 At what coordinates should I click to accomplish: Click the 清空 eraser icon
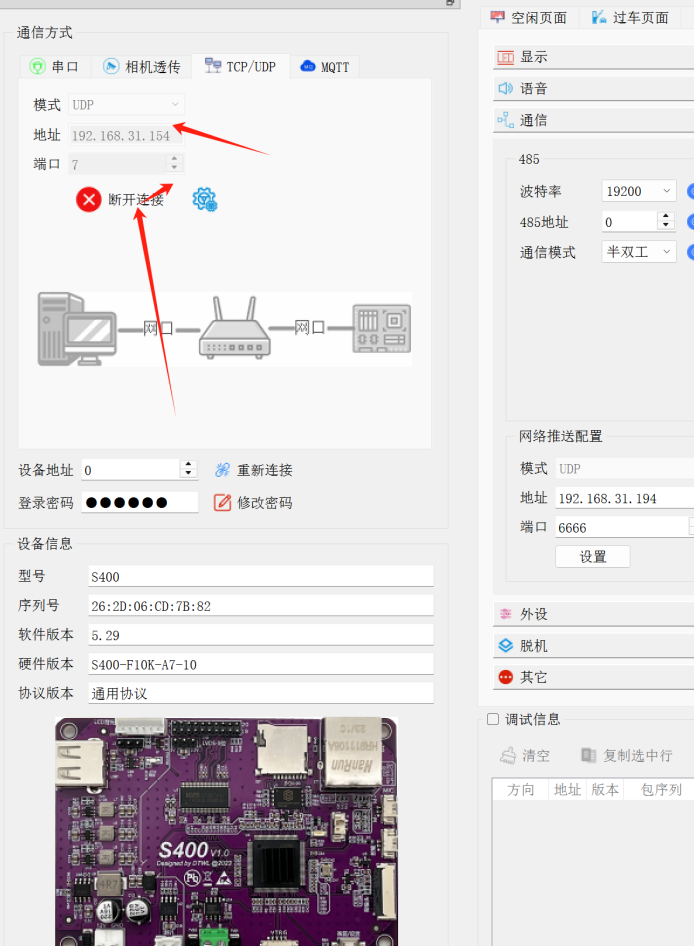pos(508,755)
